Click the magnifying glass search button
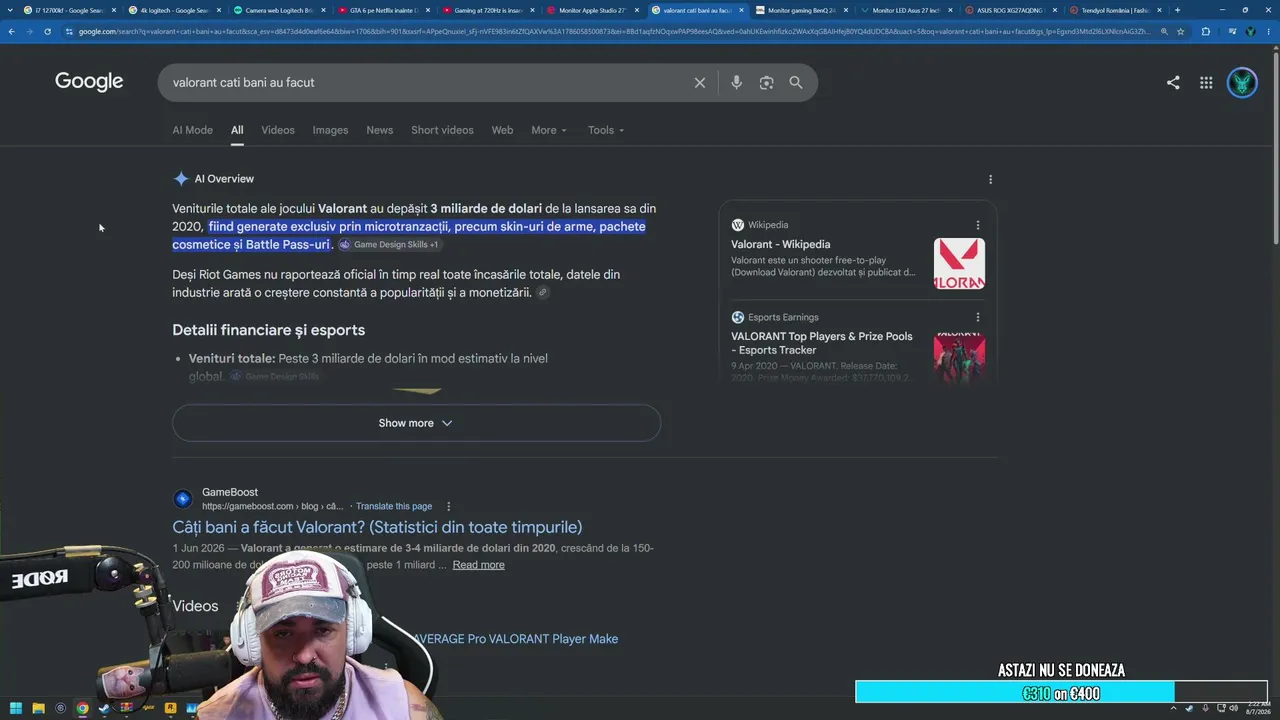Viewport: 1280px width, 720px height. 796,83
